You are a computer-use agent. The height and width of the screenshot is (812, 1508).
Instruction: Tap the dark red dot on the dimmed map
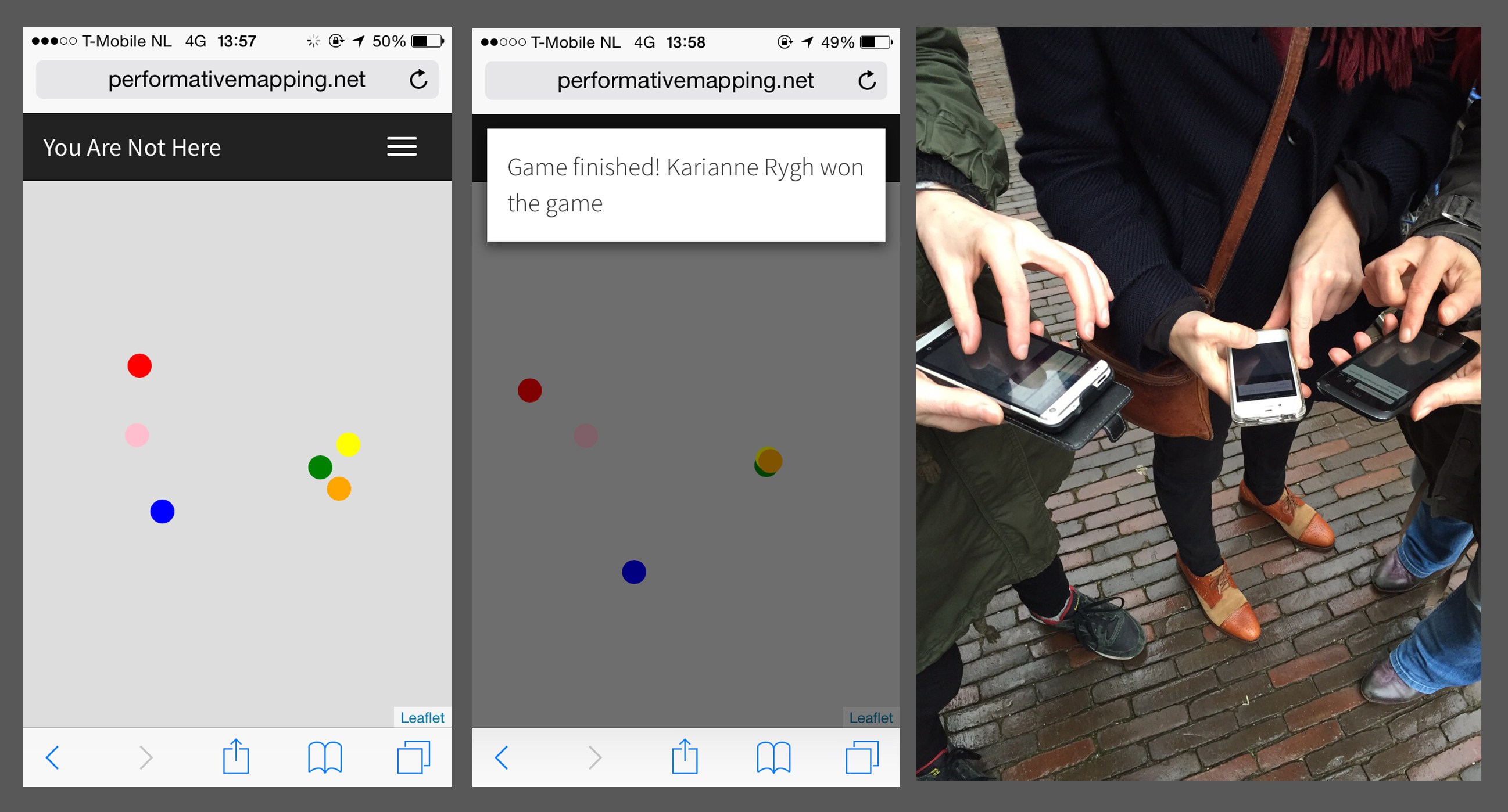pyautogui.click(x=530, y=390)
